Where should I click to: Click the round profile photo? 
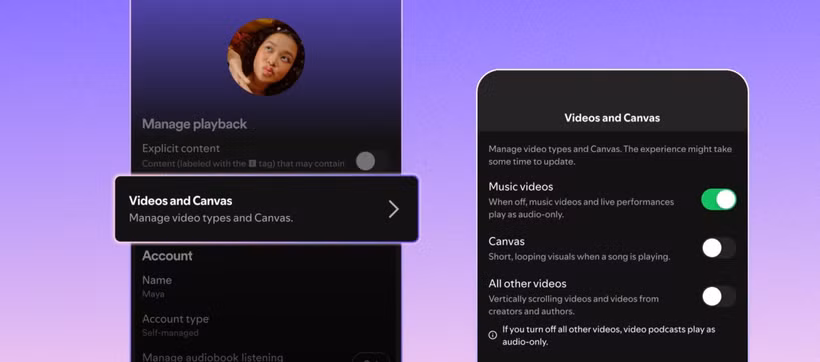pos(266,57)
